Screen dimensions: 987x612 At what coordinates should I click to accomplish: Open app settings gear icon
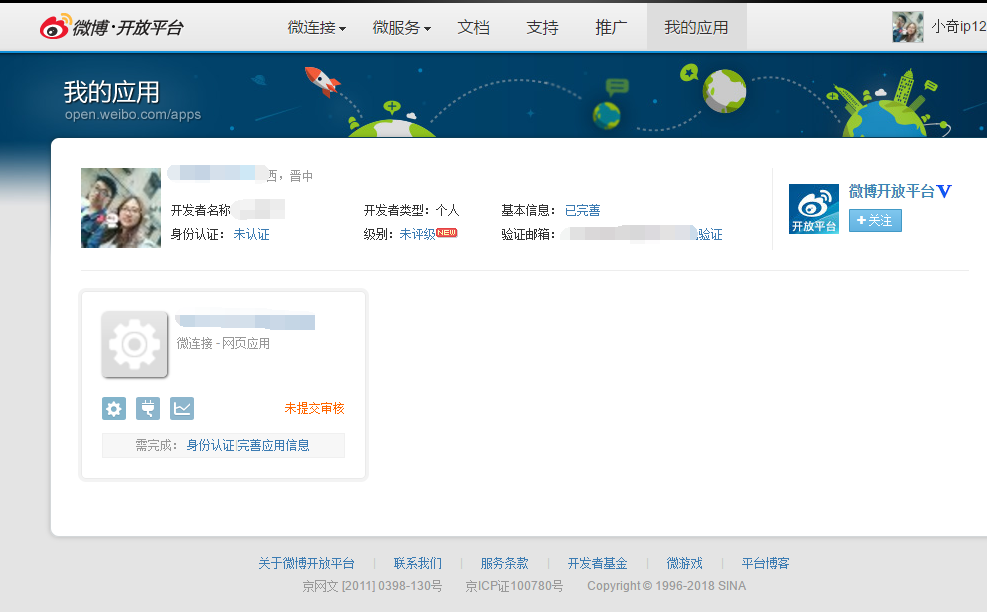tap(114, 409)
